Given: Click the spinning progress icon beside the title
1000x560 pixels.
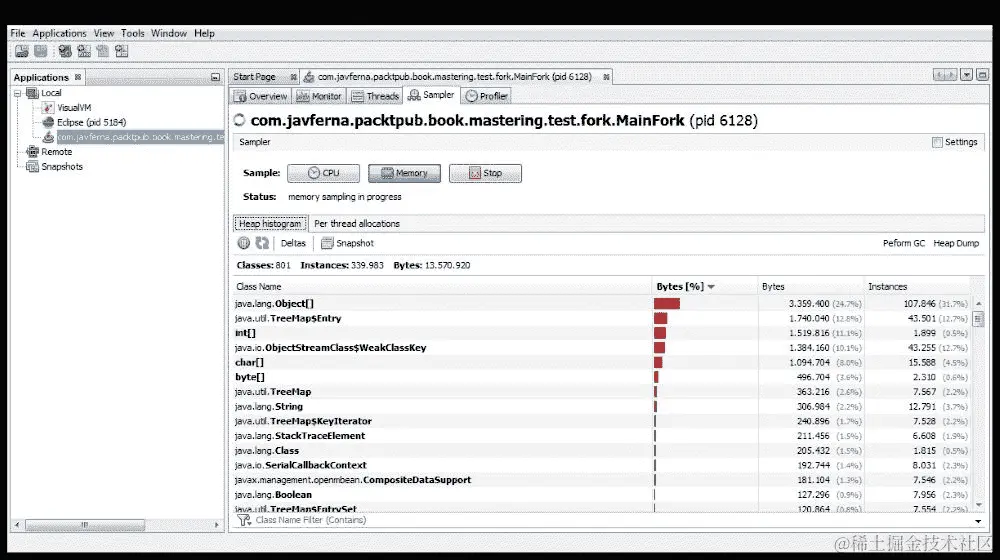Looking at the screenshot, I should pyautogui.click(x=240, y=120).
